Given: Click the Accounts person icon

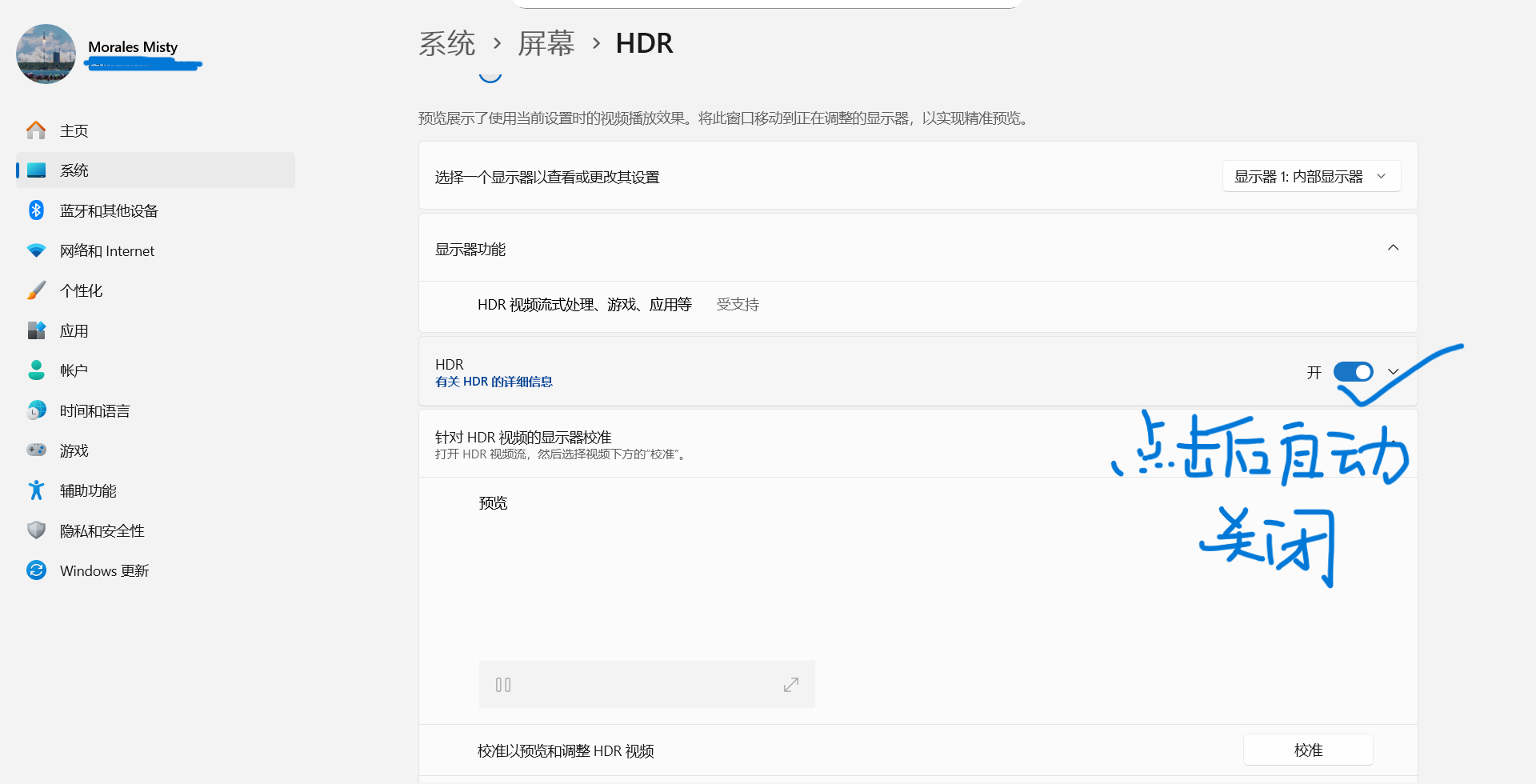Looking at the screenshot, I should (x=36, y=370).
